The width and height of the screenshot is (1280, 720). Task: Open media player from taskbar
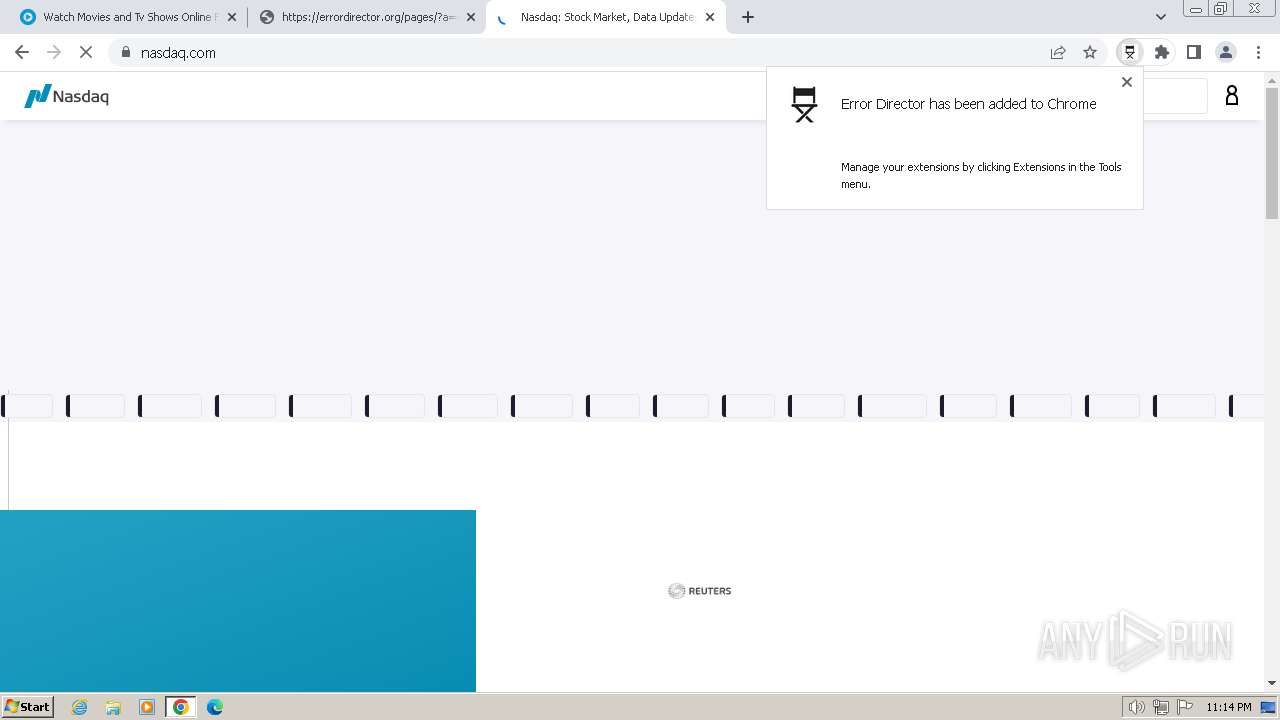147,707
